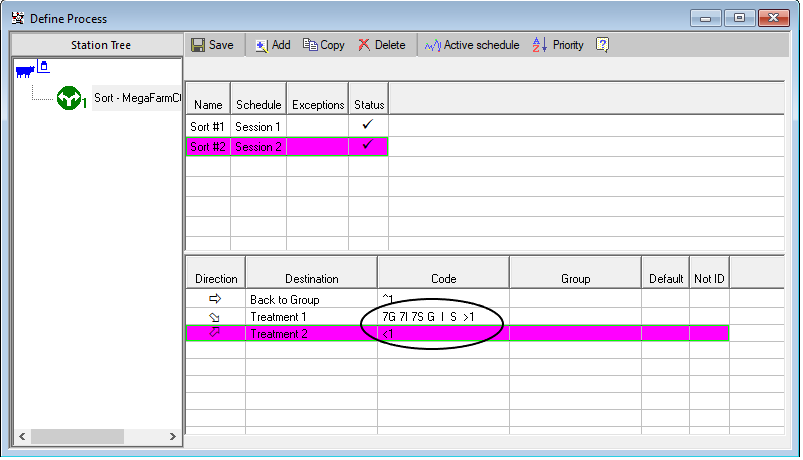Select the Session 1 schedule cell
The height and width of the screenshot is (460, 803).
point(258,127)
